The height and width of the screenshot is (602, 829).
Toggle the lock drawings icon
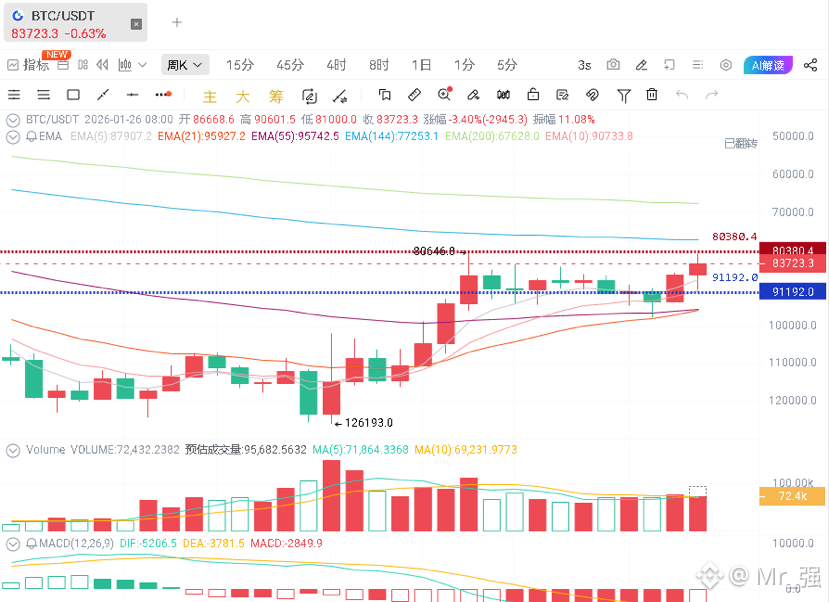[533, 95]
